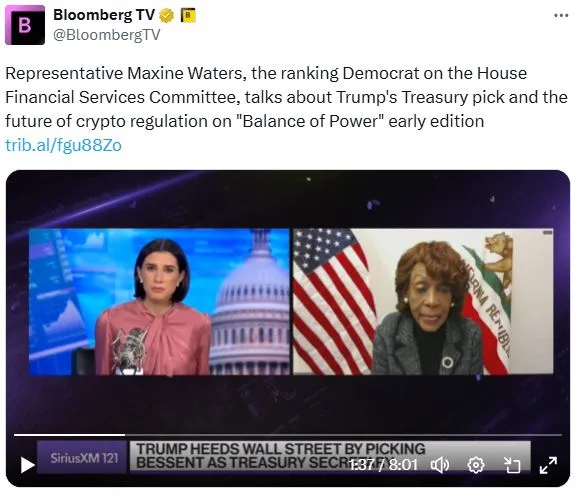Click the Maxine Waters video frame
578x496 pixels.
(x=423, y=301)
